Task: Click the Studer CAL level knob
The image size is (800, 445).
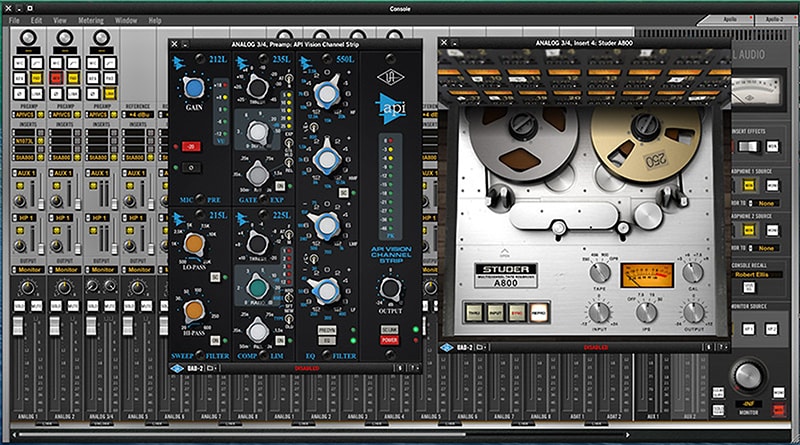Action: pos(693,273)
